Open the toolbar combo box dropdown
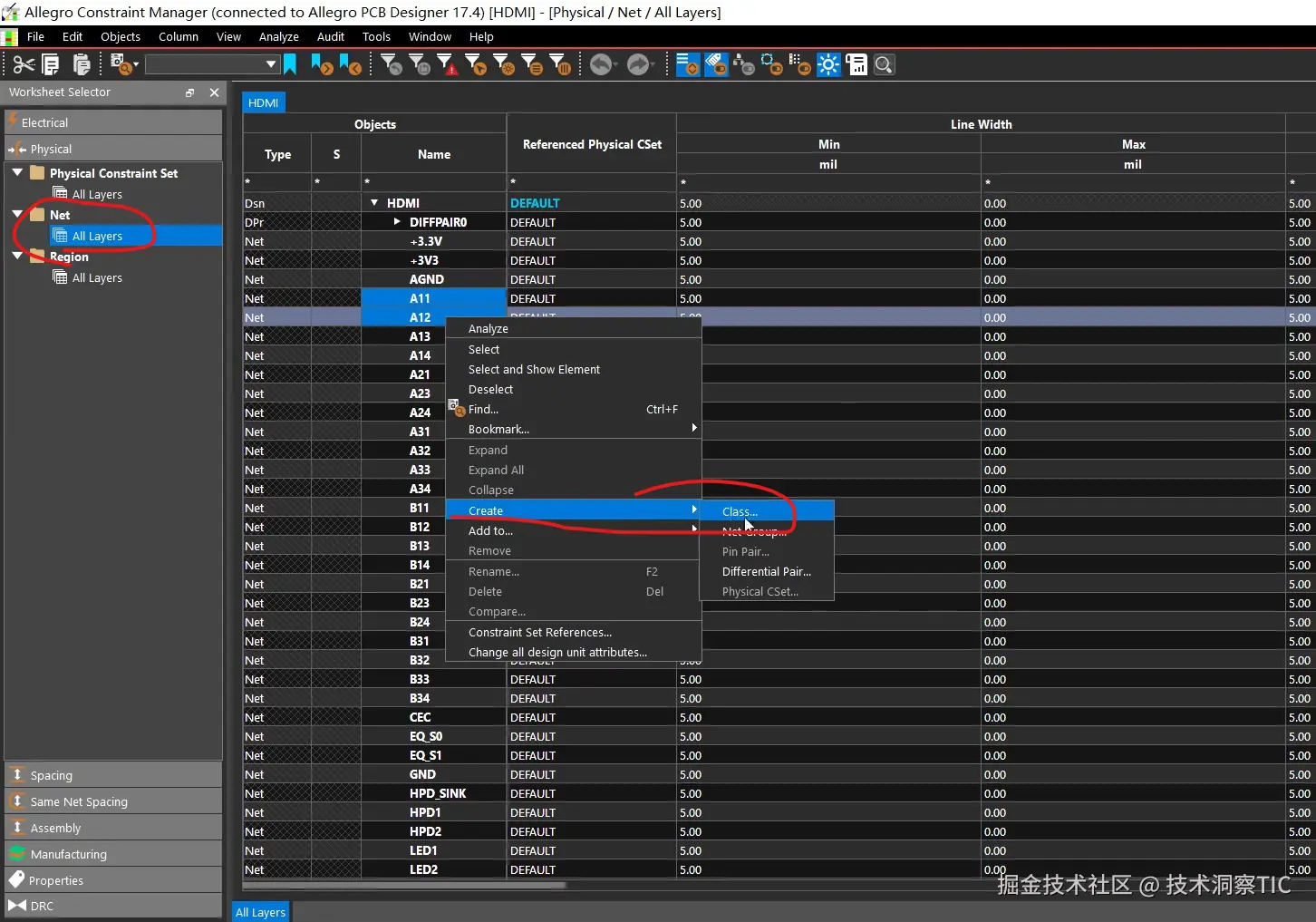Screen dimensions: 1316x922 click(x=270, y=64)
